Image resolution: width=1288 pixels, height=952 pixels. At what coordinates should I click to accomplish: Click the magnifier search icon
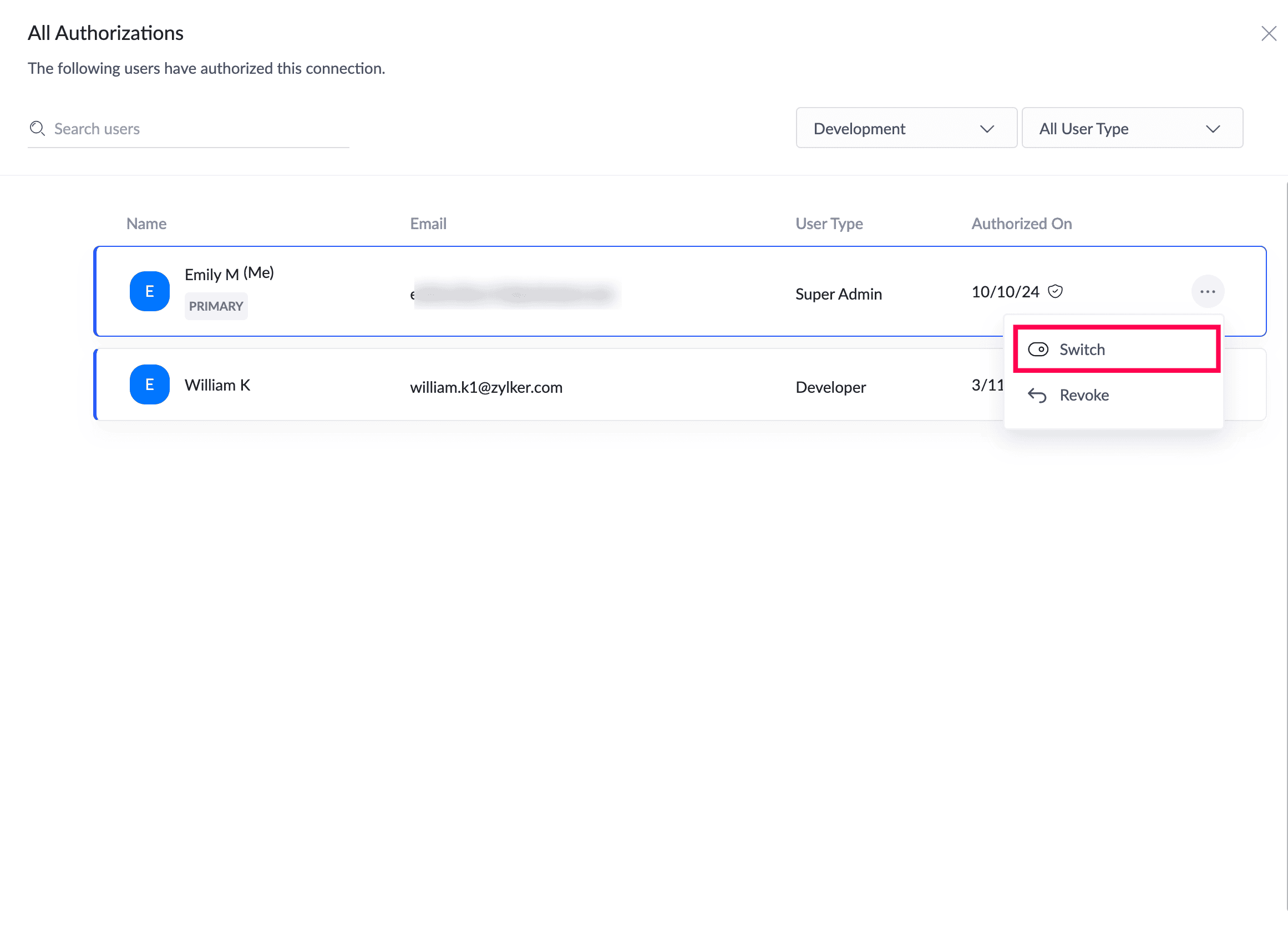pos(38,128)
